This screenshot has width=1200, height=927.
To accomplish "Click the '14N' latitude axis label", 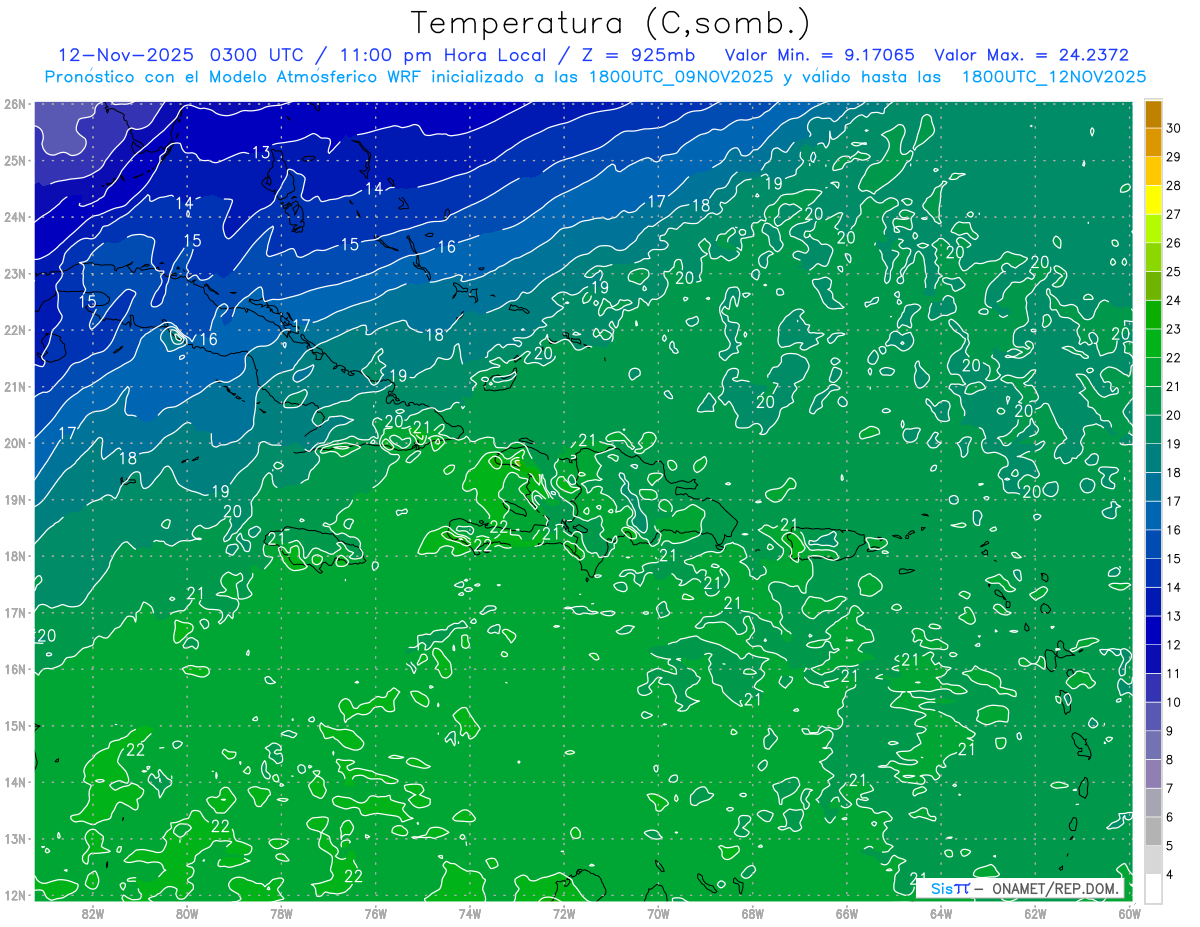I will [15, 782].
